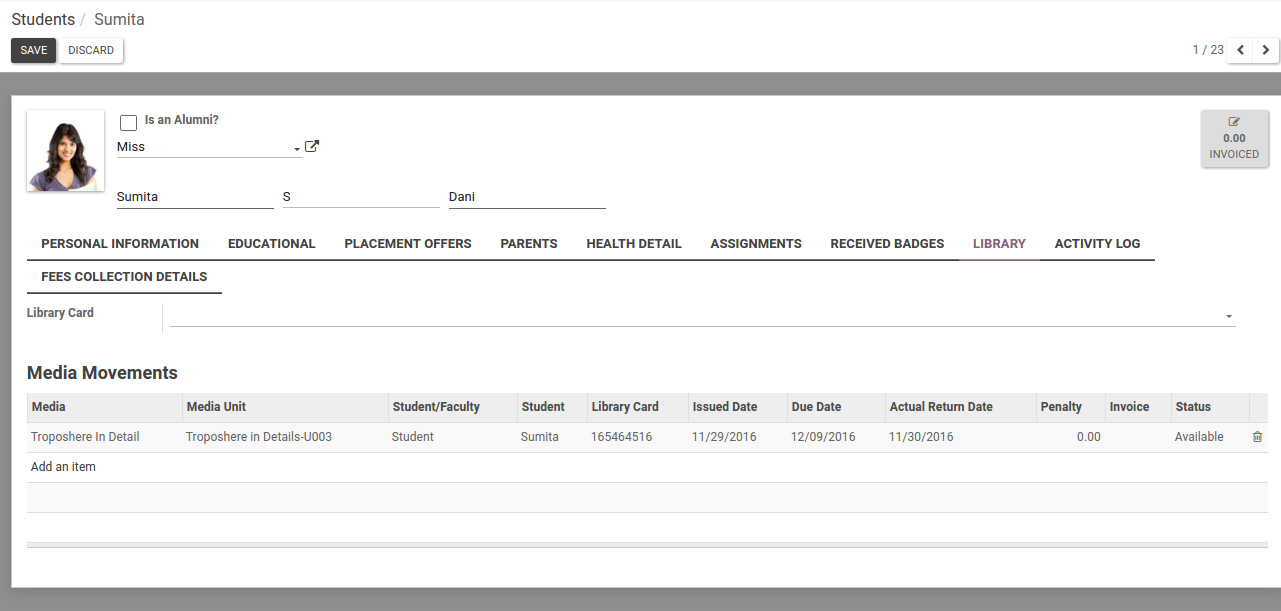The height and width of the screenshot is (611, 1281).
Task: Edit the last name field Dani
Action: [x=527, y=197]
